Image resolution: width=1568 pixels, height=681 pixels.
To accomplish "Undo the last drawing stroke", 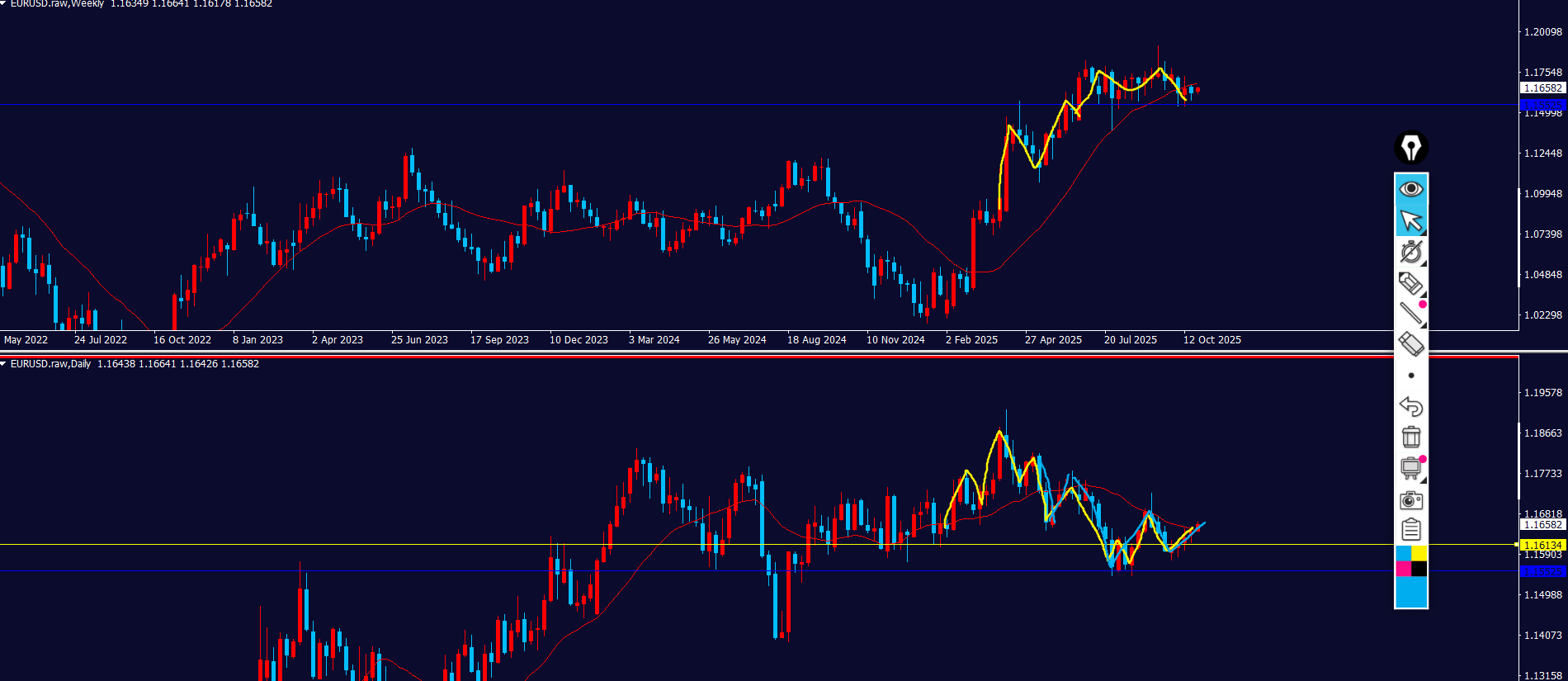I will click(1411, 406).
